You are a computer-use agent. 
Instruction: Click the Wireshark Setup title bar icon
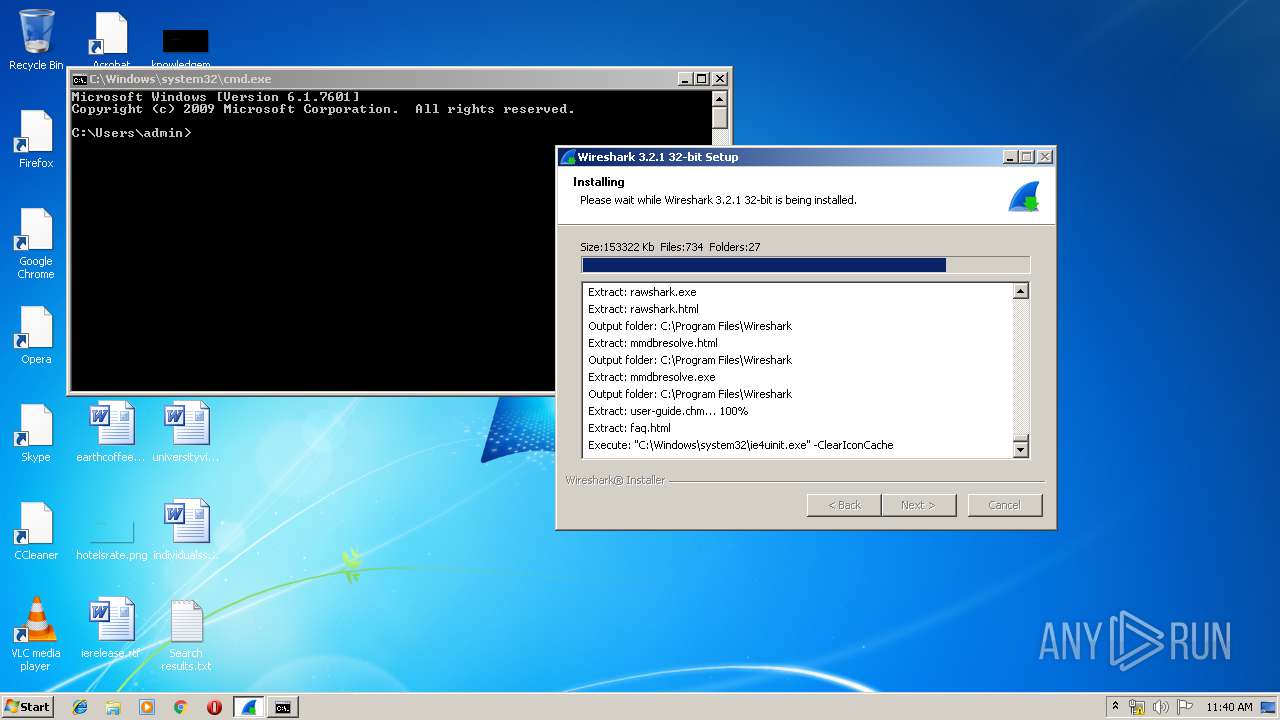coord(569,157)
